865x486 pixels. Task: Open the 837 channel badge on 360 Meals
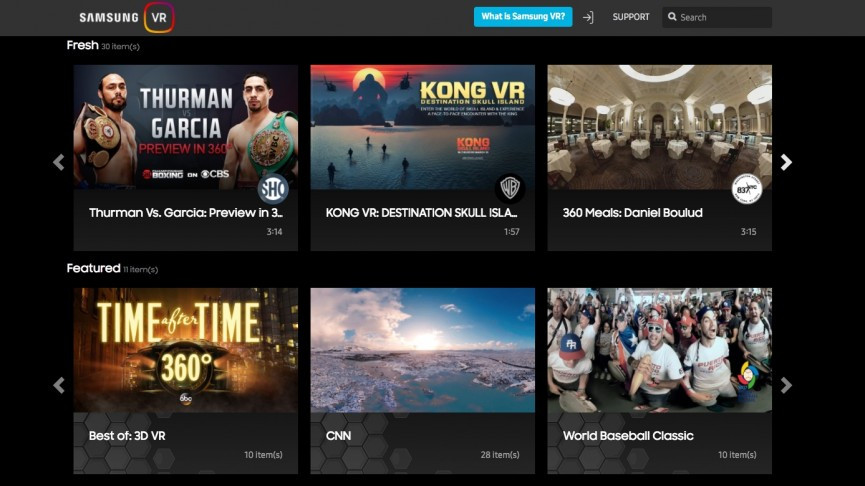(746, 189)
